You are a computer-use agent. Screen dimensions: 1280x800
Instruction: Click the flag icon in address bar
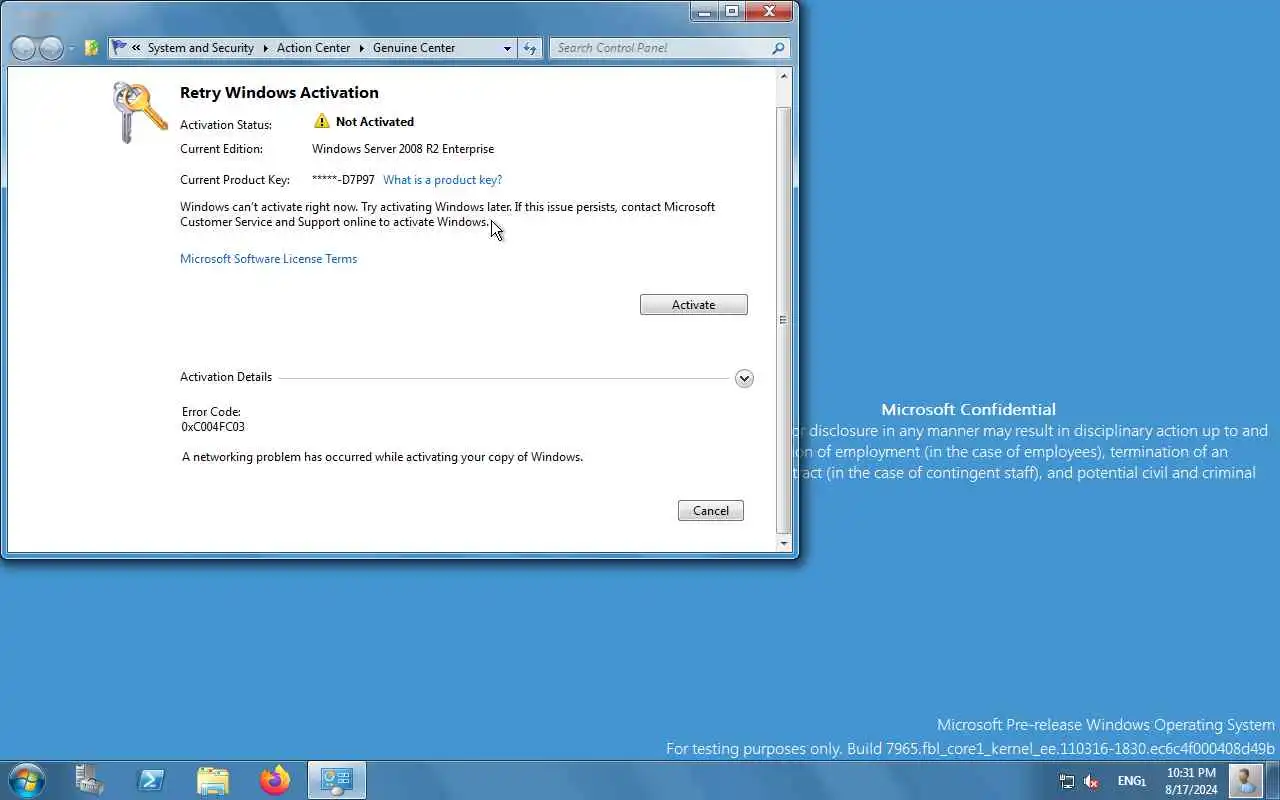[x=120, y=47]
